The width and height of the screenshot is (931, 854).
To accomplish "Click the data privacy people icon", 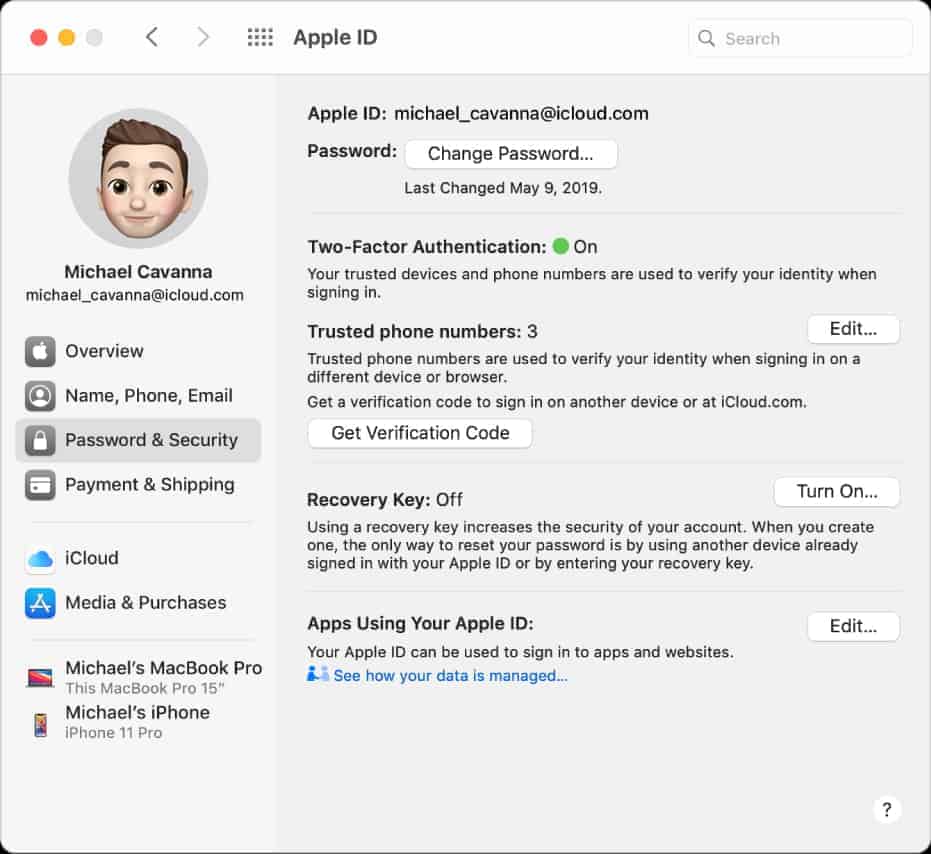I will [x=318, y=673].
